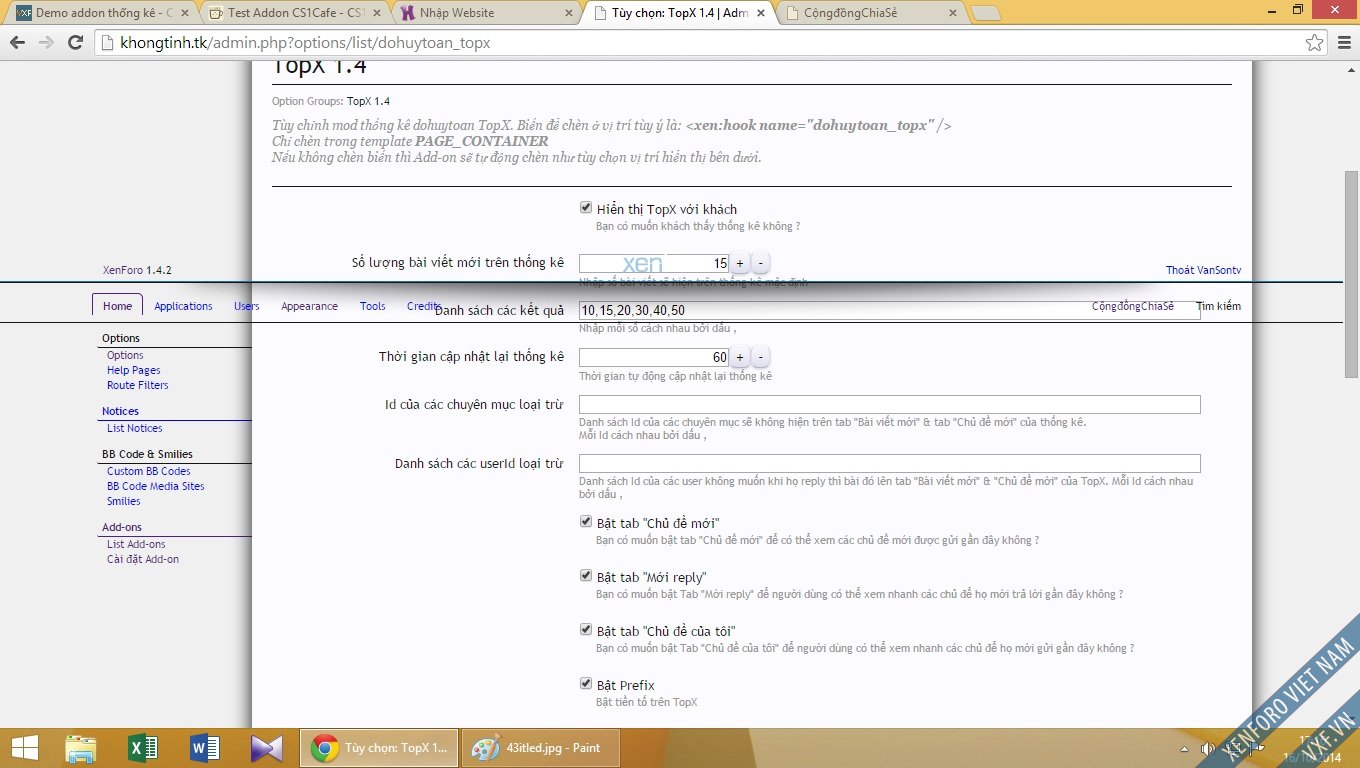Open List Notices in the sidebar
The image size is (1360, 768).
[x=135, y=428]
